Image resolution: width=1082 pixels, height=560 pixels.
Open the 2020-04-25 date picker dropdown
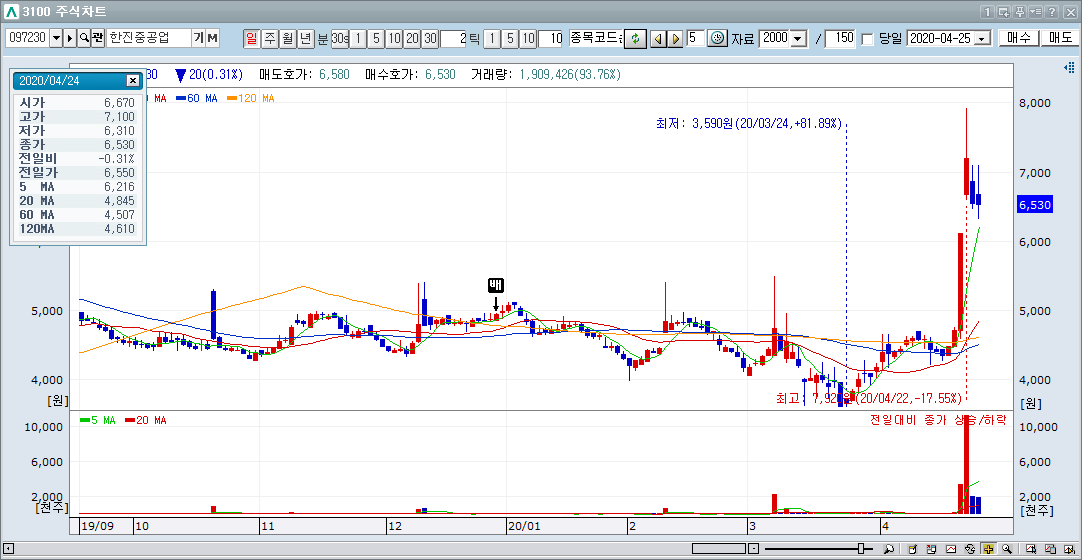pyautogui.click(x=983, y=39)
